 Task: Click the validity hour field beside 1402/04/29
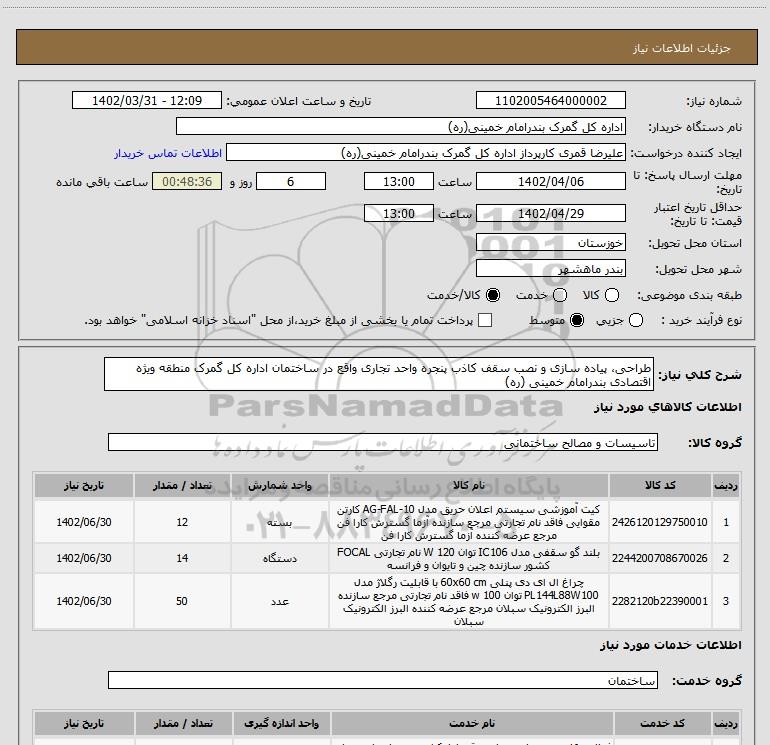tap(399, 213)
